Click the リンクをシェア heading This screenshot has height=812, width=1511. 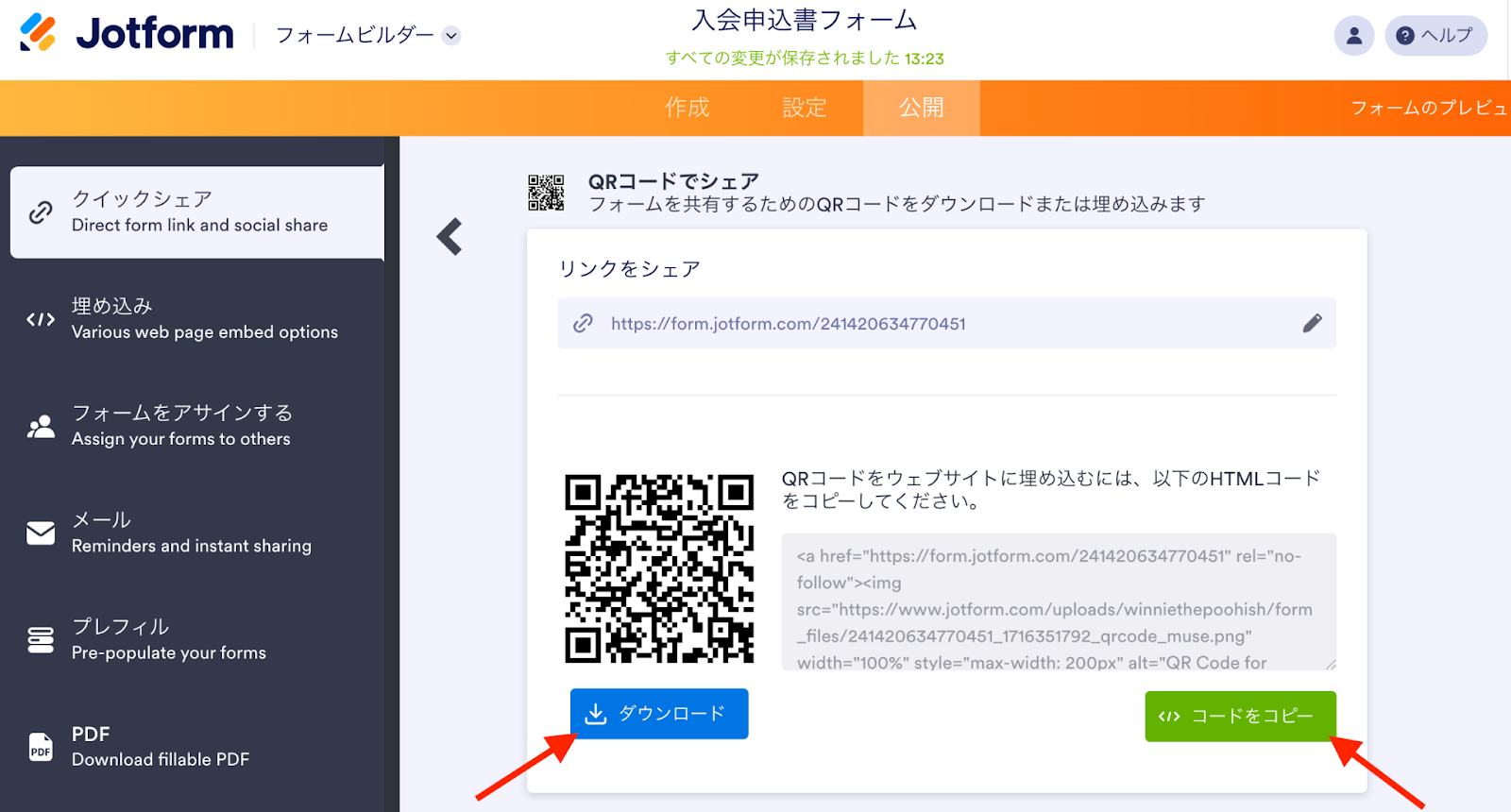coord(629,269)
